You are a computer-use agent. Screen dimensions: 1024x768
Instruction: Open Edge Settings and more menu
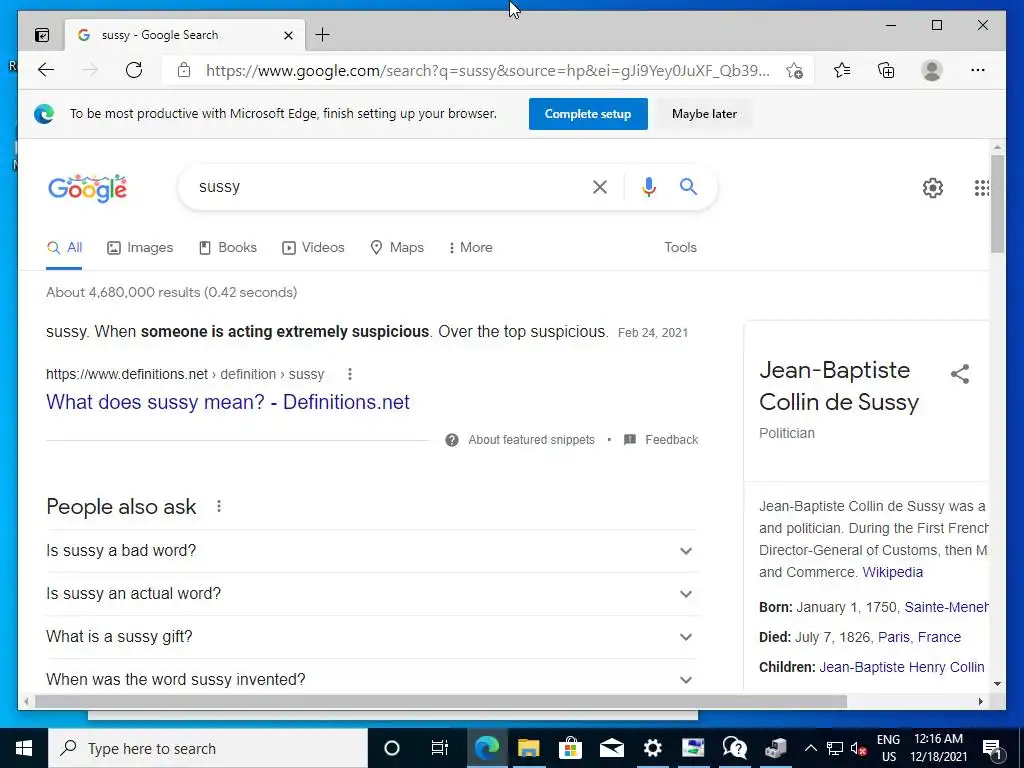(x=978, y=70)
